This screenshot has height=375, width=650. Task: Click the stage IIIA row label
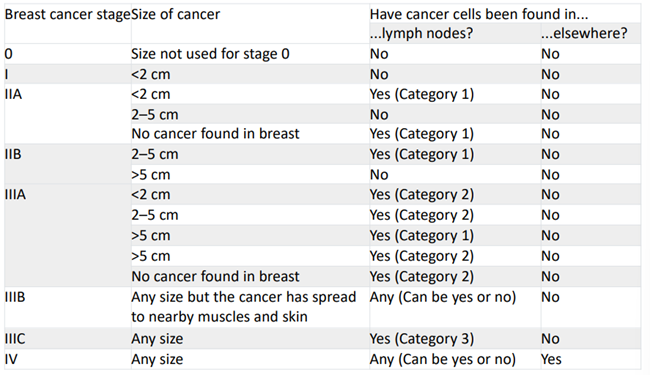coord(15,194)
